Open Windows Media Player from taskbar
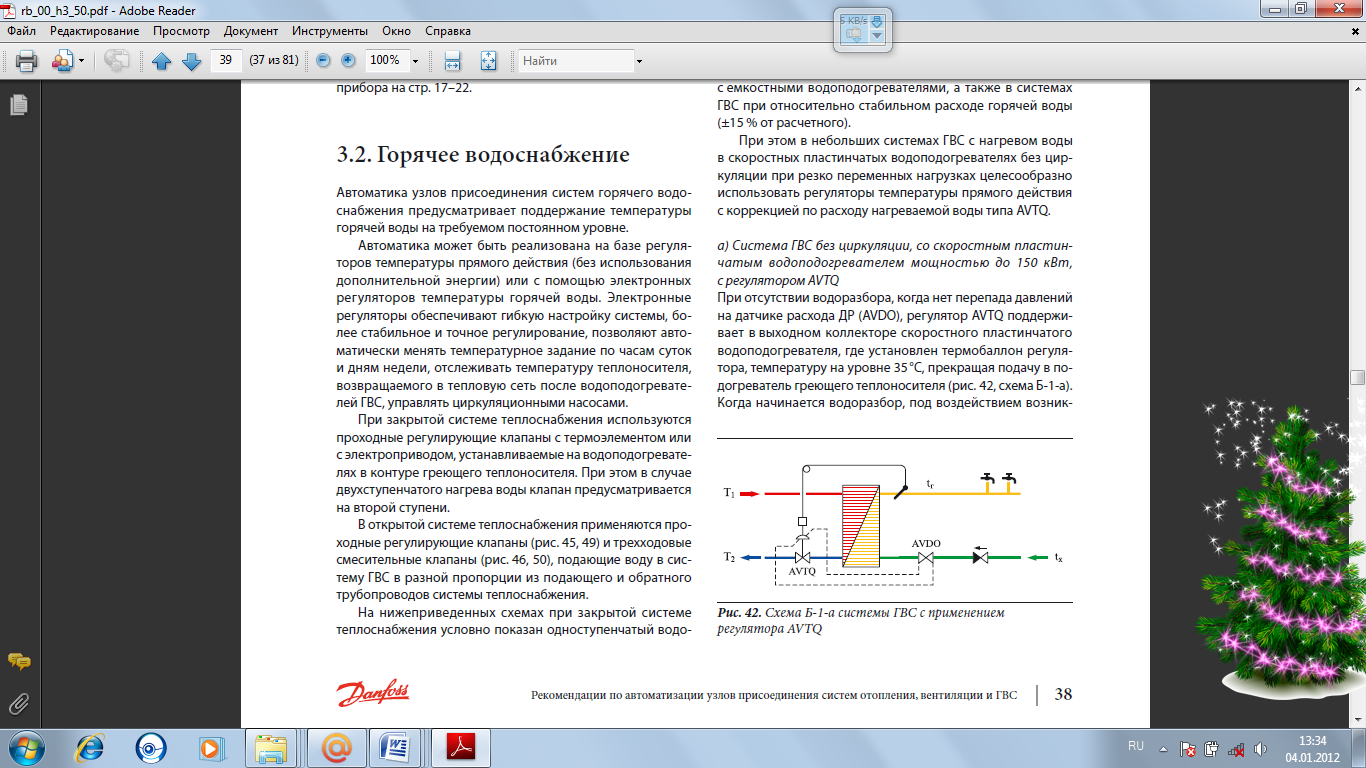Image resolution: width=1366 pixels, height=768 pixels. point(210,747)
